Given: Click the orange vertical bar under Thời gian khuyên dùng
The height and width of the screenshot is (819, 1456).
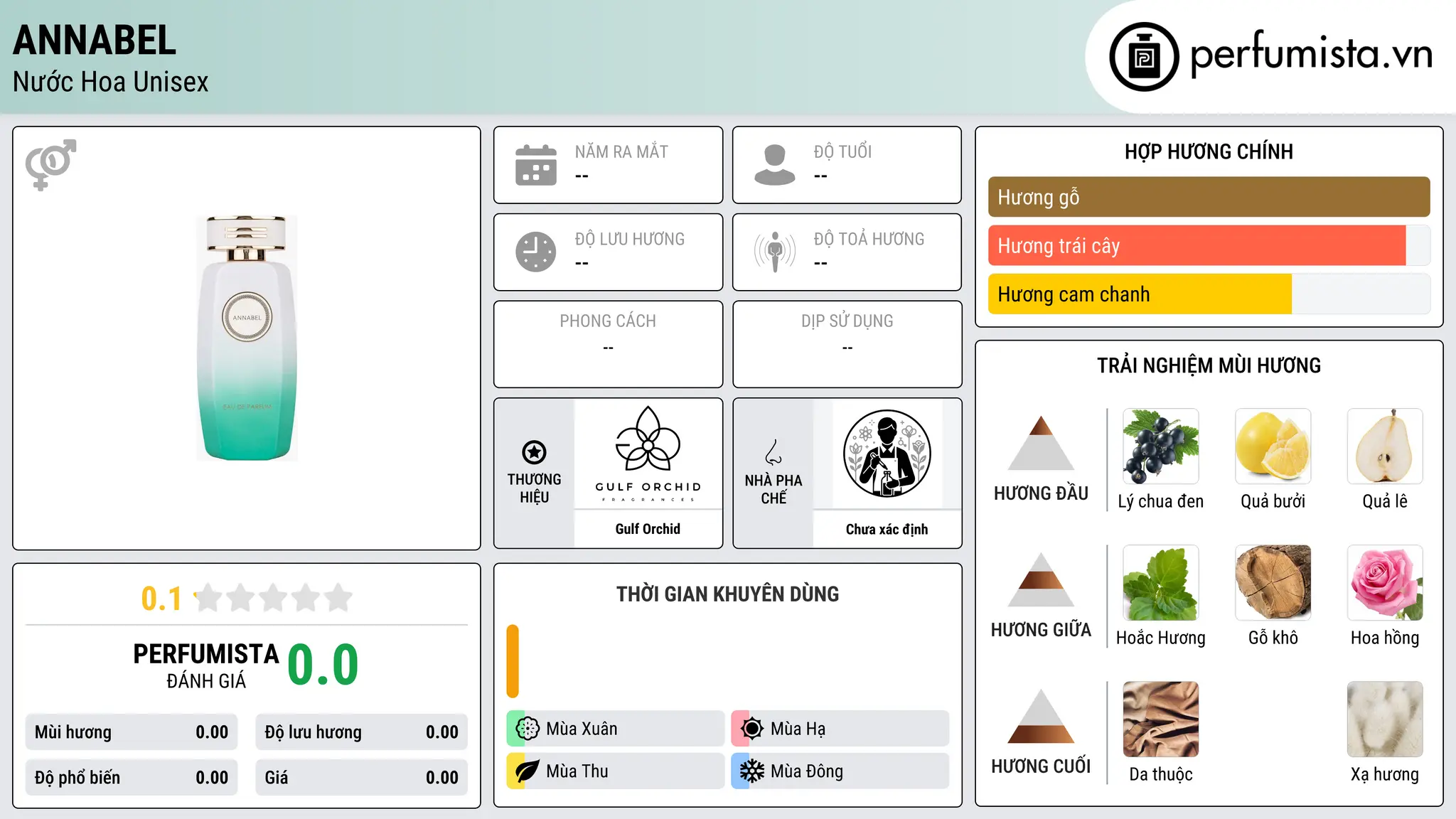Looking at the screenshot, I should [513, 661].
